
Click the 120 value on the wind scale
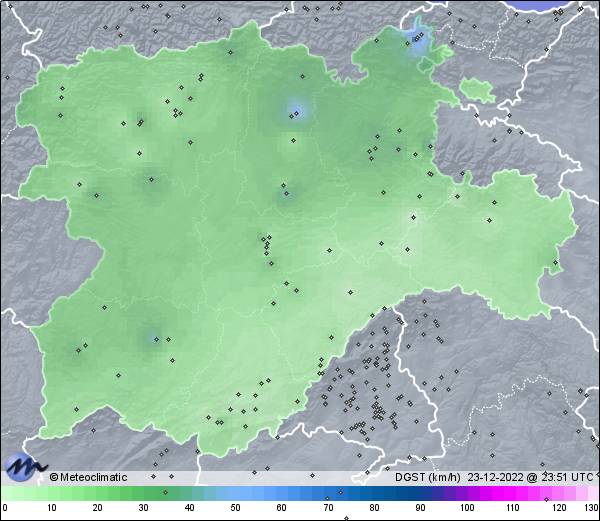[559, 508]
